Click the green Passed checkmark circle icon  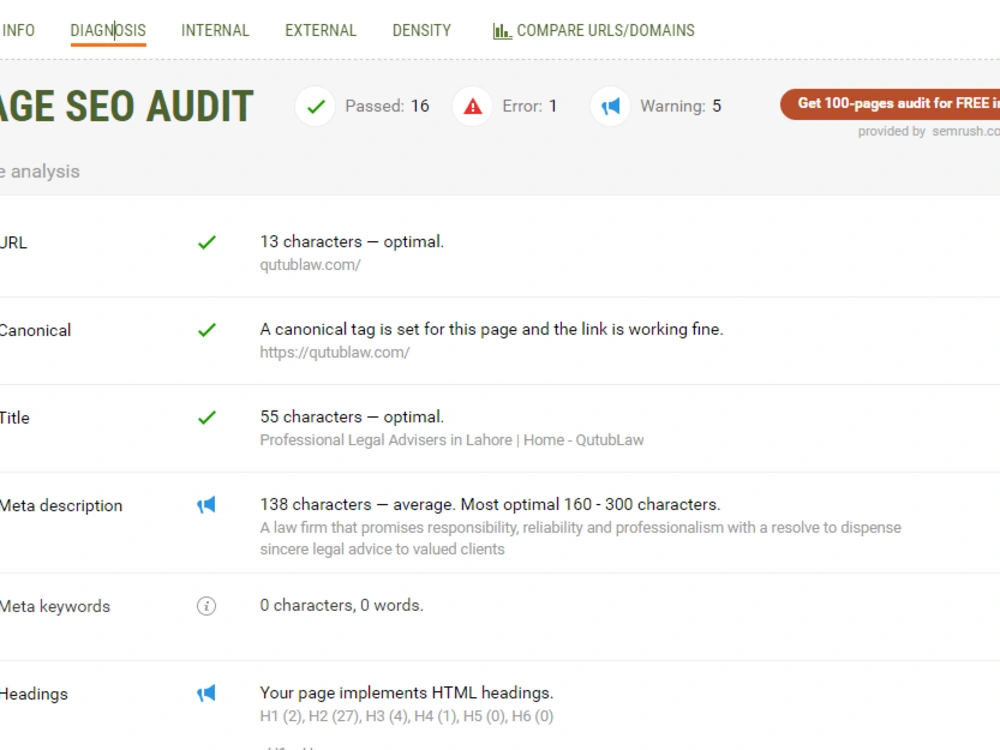315,106
